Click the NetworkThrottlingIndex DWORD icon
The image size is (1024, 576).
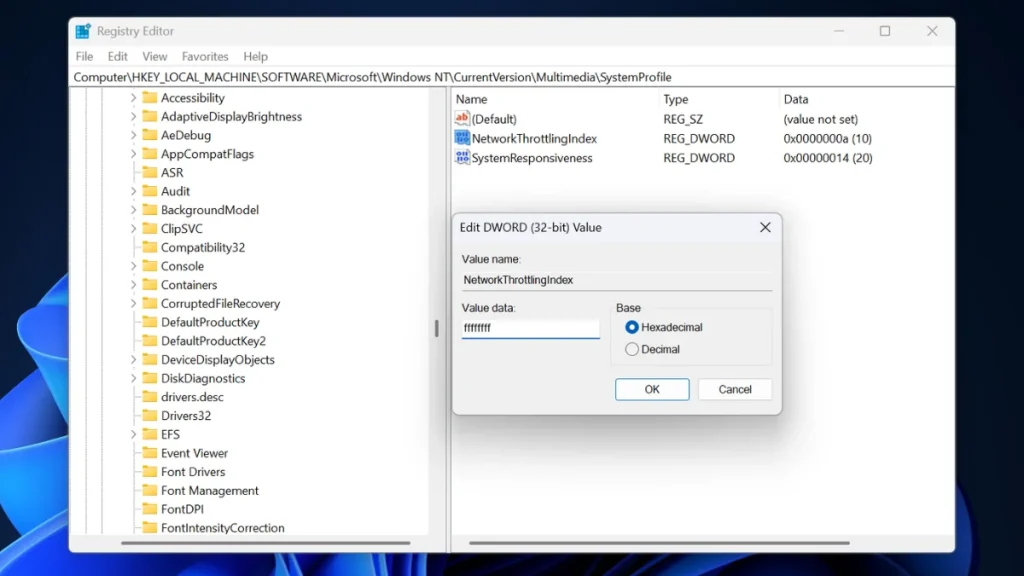click(462, 138)
